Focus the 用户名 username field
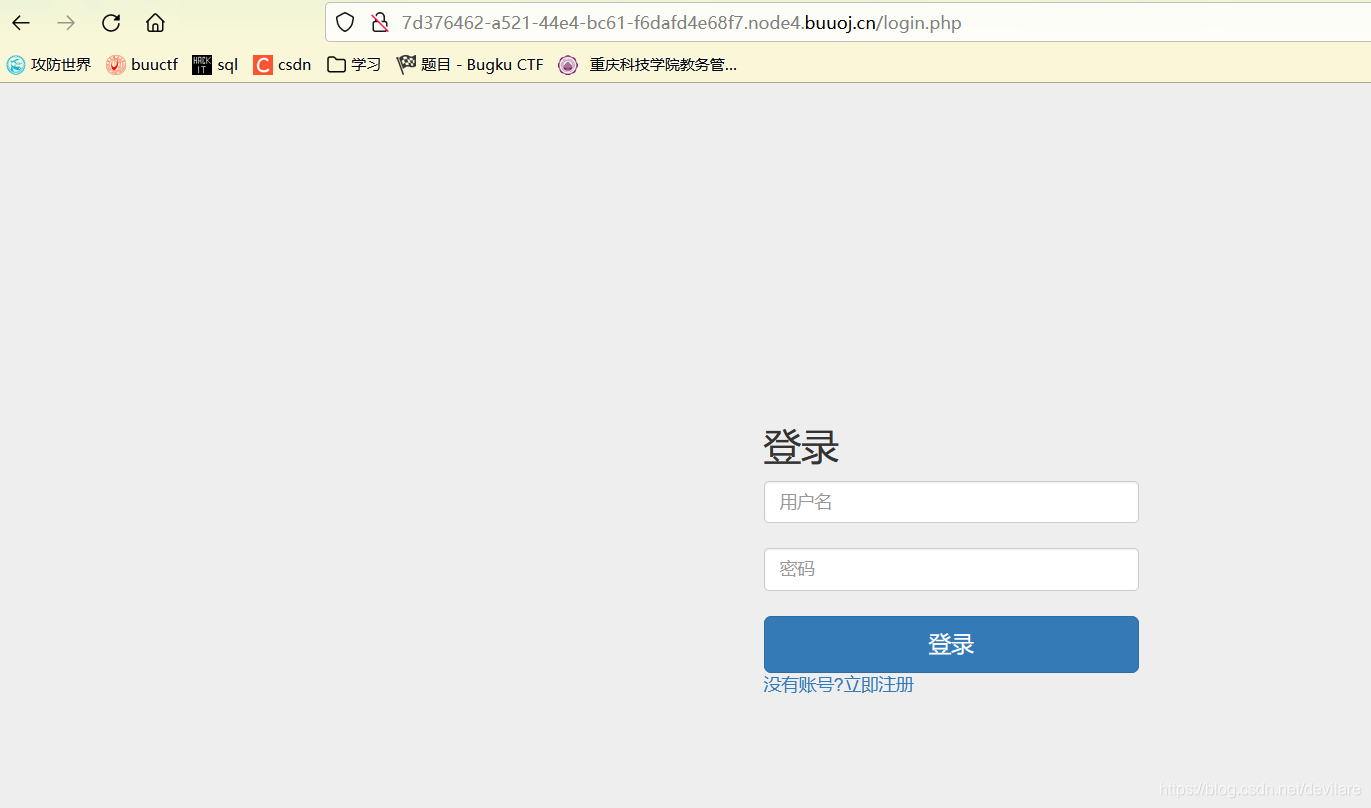Image resolution: width=1371 pixels, height=808 pixels. coord(950,501)
